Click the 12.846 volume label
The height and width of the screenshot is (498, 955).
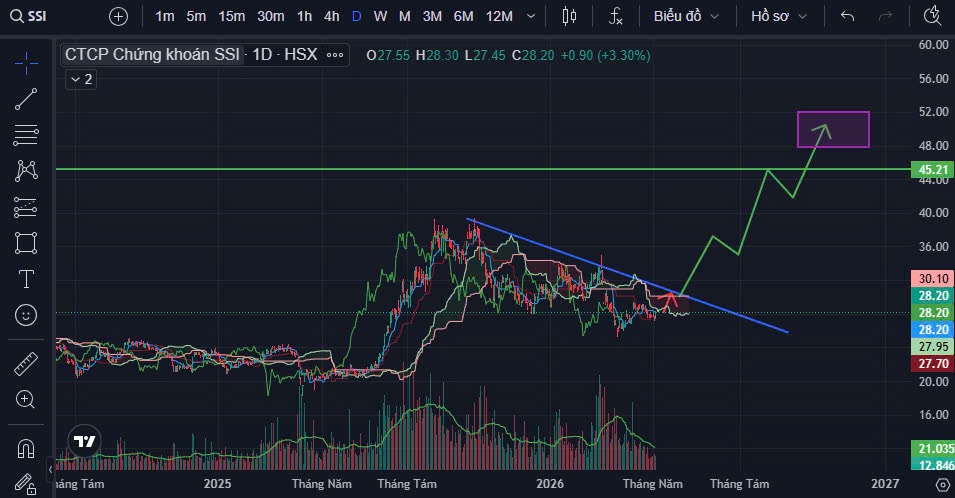click(x=932, y=465)
